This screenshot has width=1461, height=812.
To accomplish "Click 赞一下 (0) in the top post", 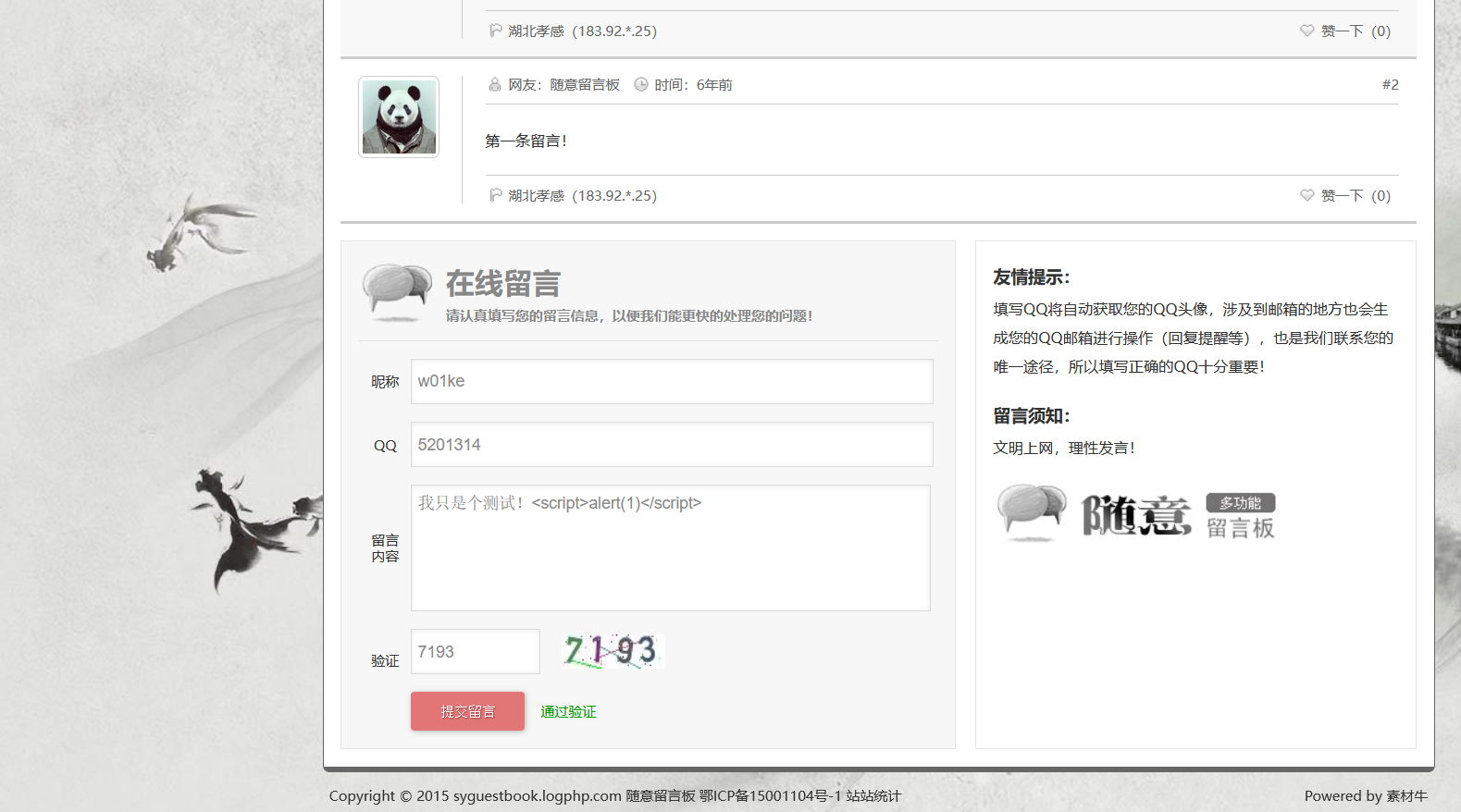I will [1356, 31].
